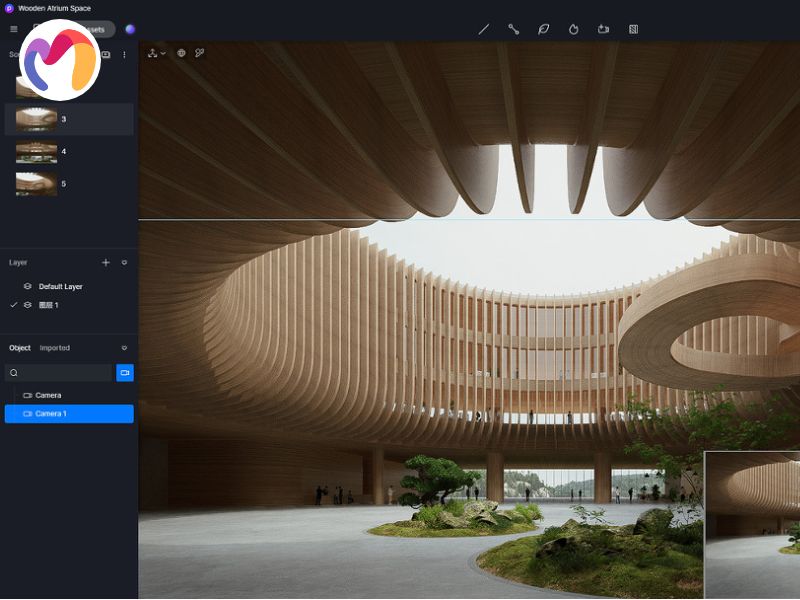Click the purple sphere icon

click(x=130, y=29)
